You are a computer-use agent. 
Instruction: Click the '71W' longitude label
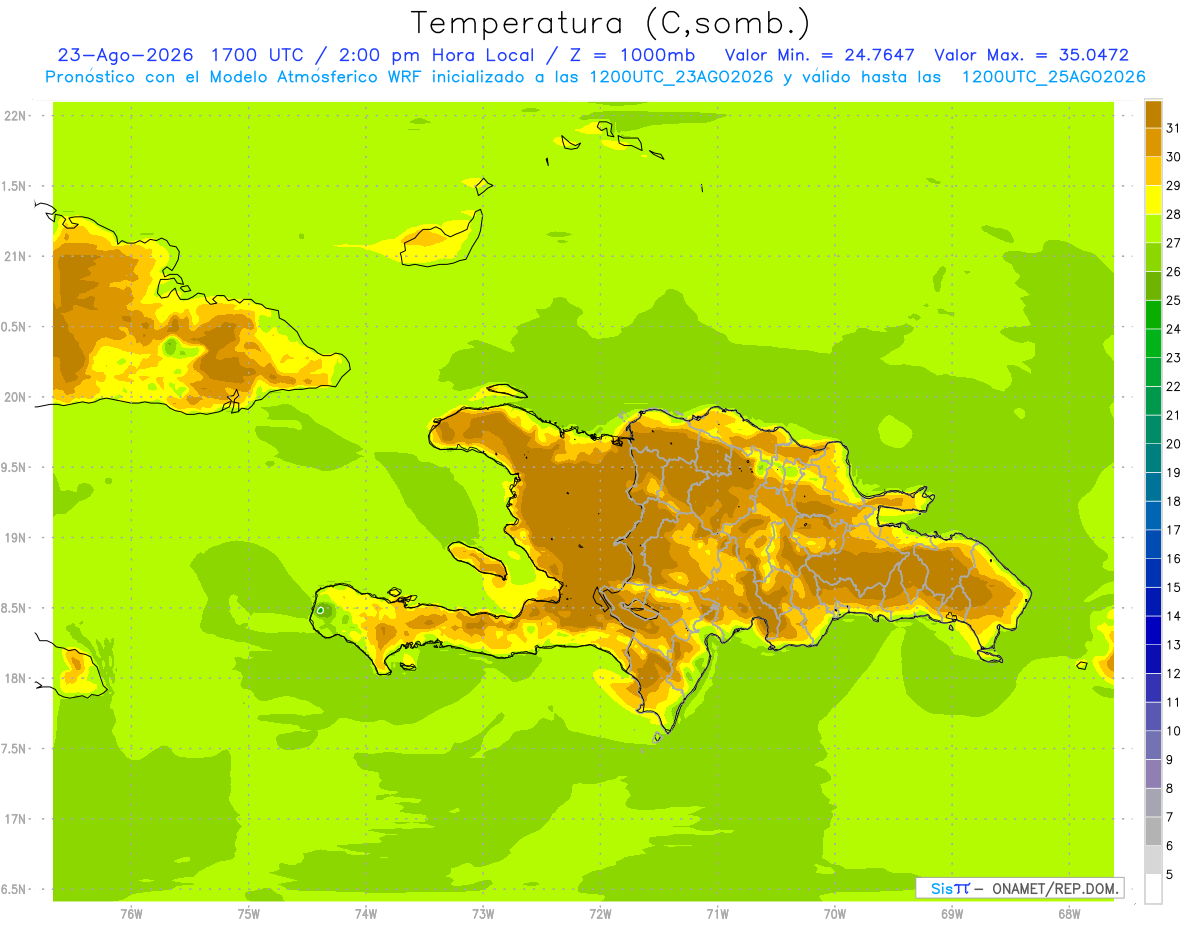click(x=717, y=914)
